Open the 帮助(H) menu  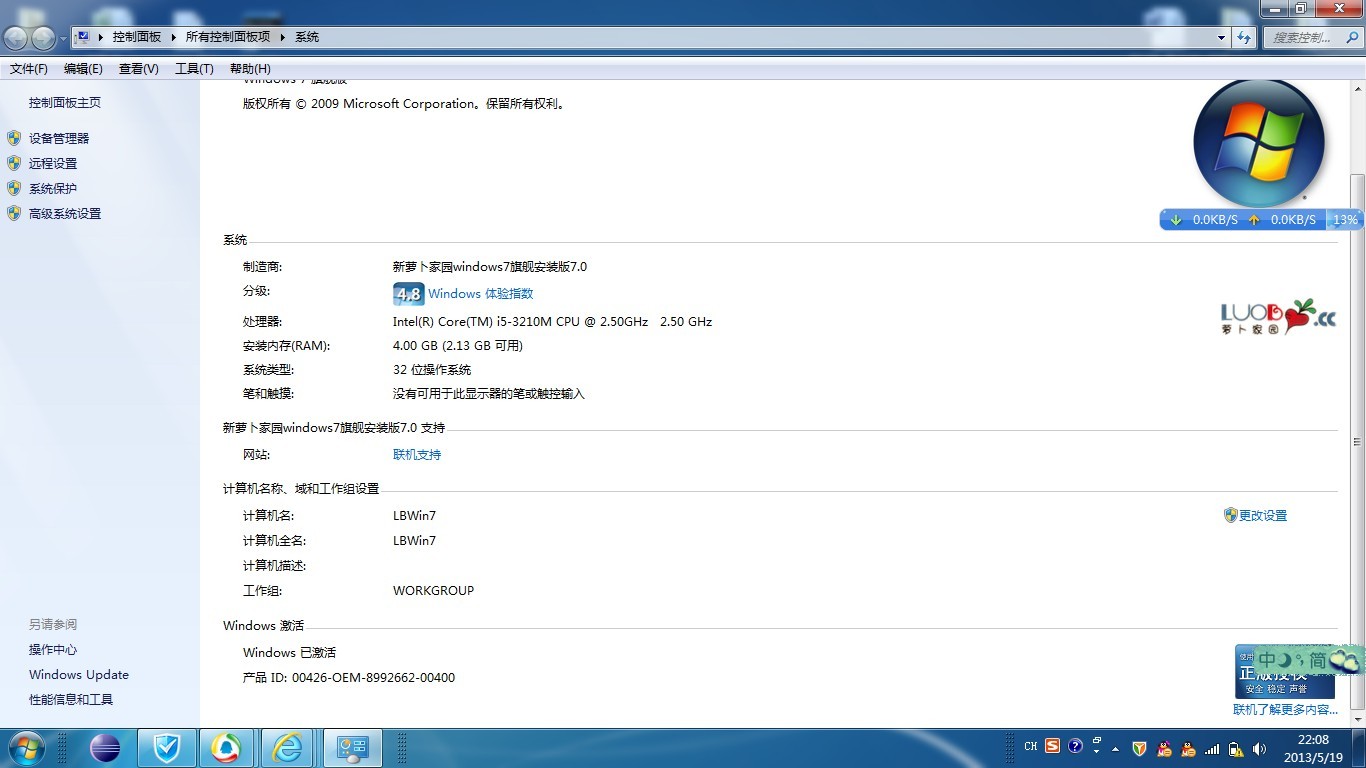[x=250, y=69]
